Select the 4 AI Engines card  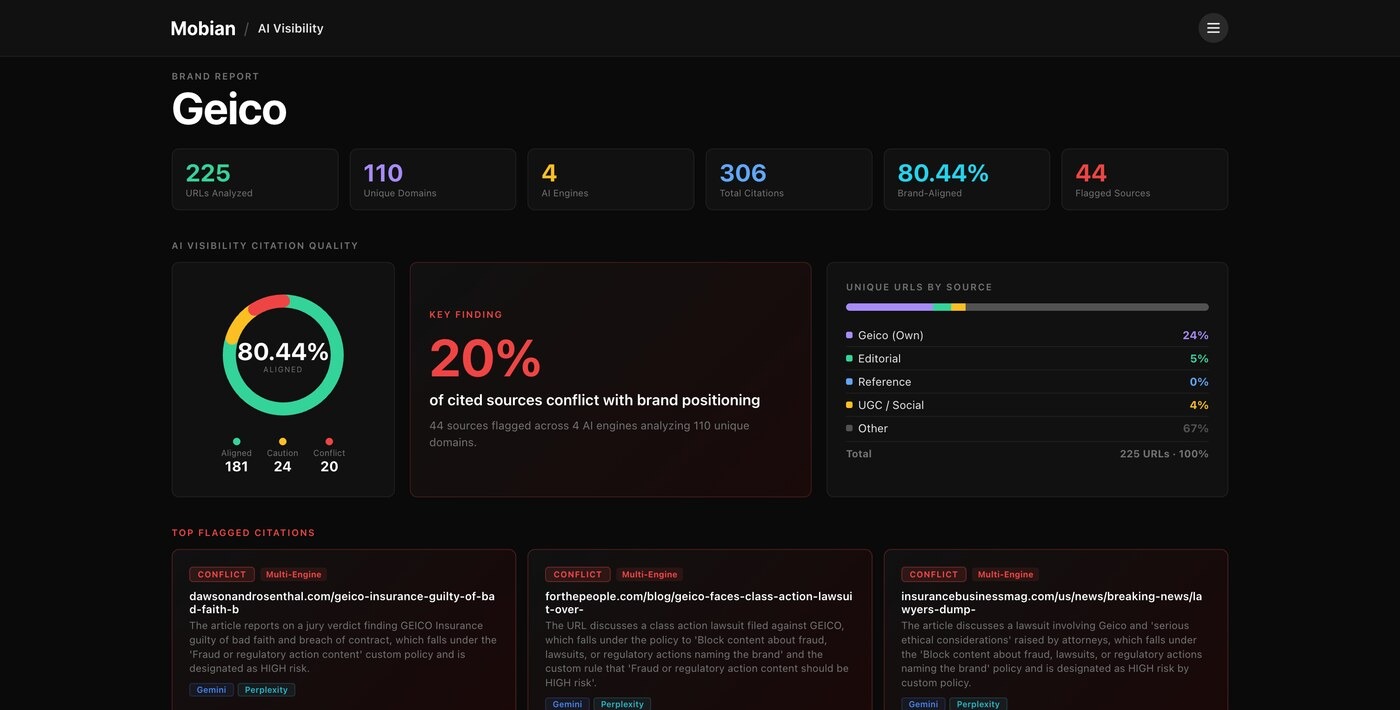[x=611, y=180]
